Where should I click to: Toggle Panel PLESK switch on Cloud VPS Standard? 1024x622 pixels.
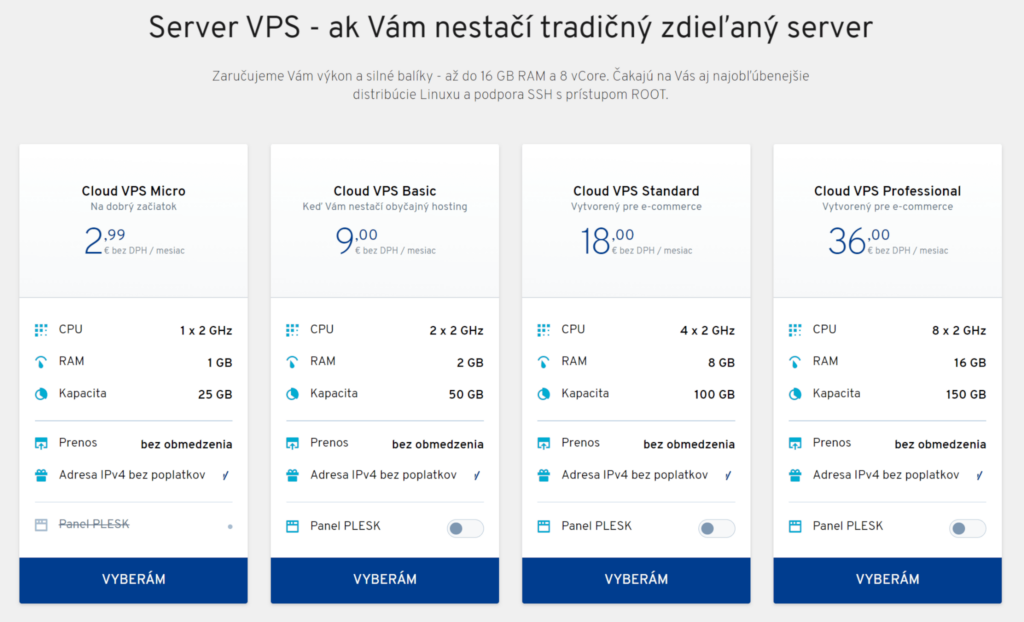(716, 528)
